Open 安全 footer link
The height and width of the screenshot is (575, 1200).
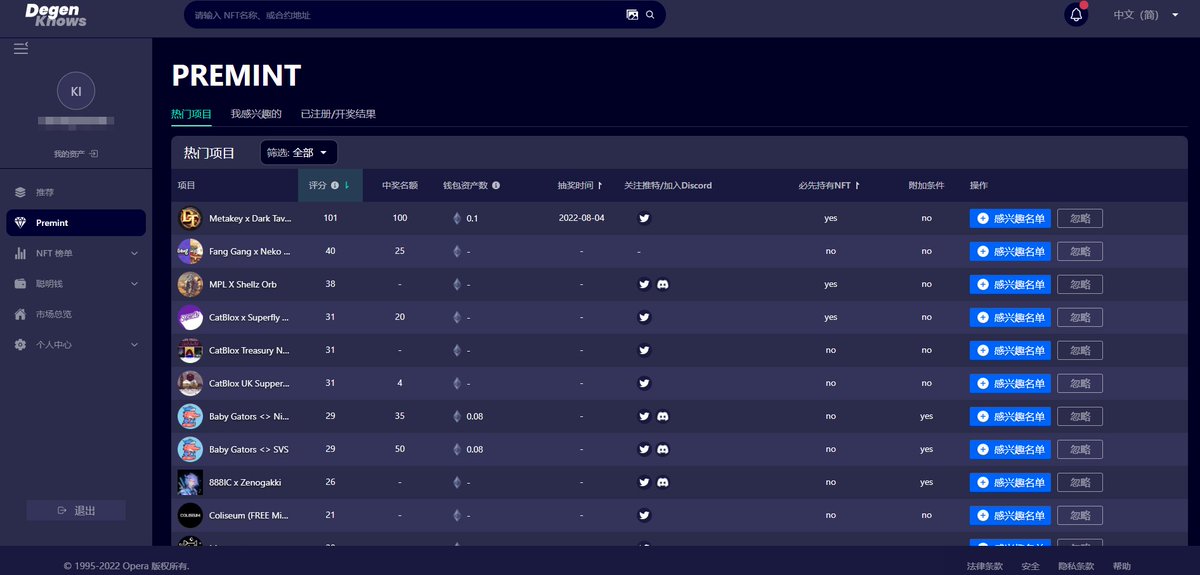click(x=1031, y=566)
